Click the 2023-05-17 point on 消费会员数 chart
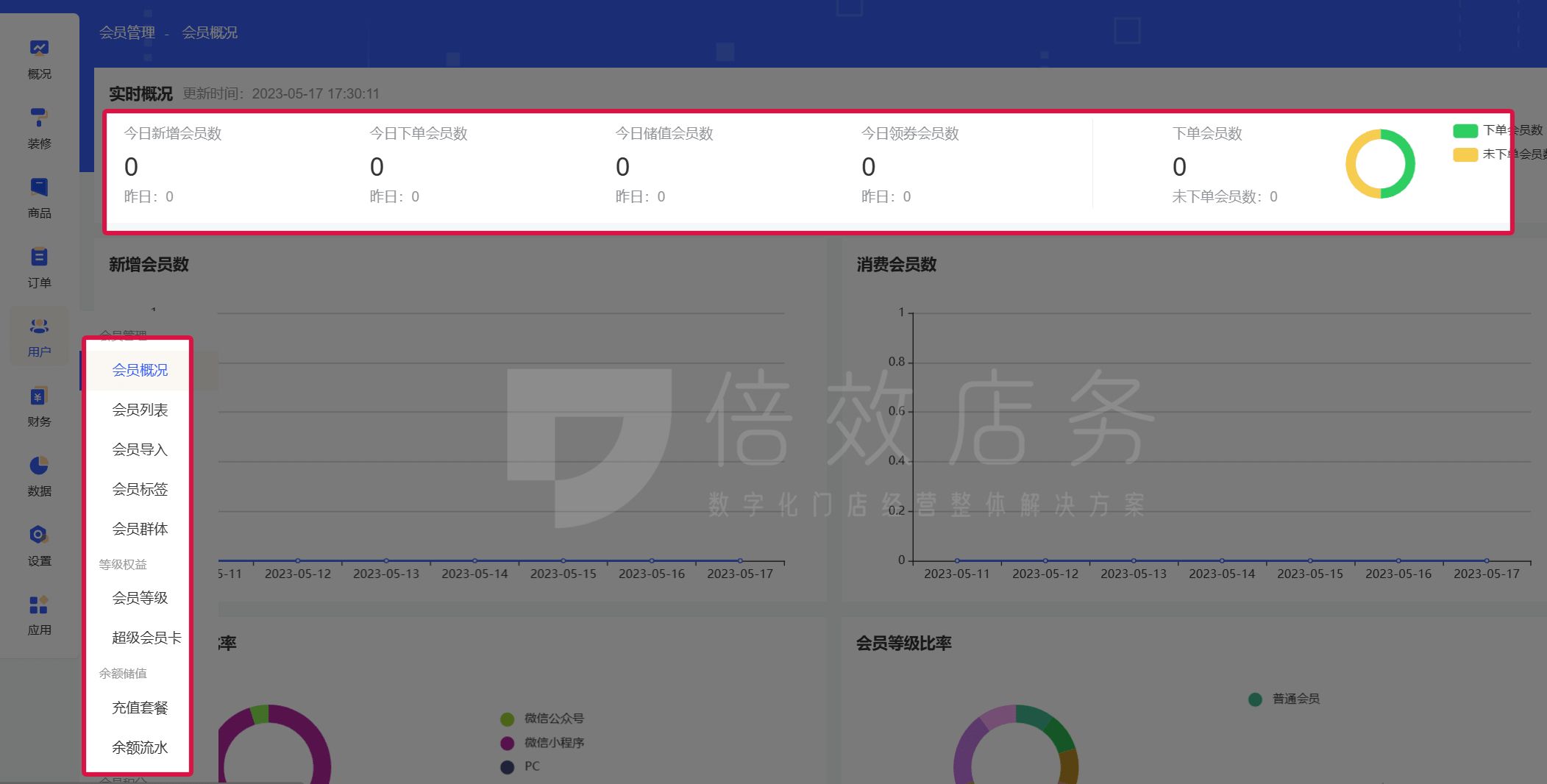 pyautogui.click(x=1488, y=560)
